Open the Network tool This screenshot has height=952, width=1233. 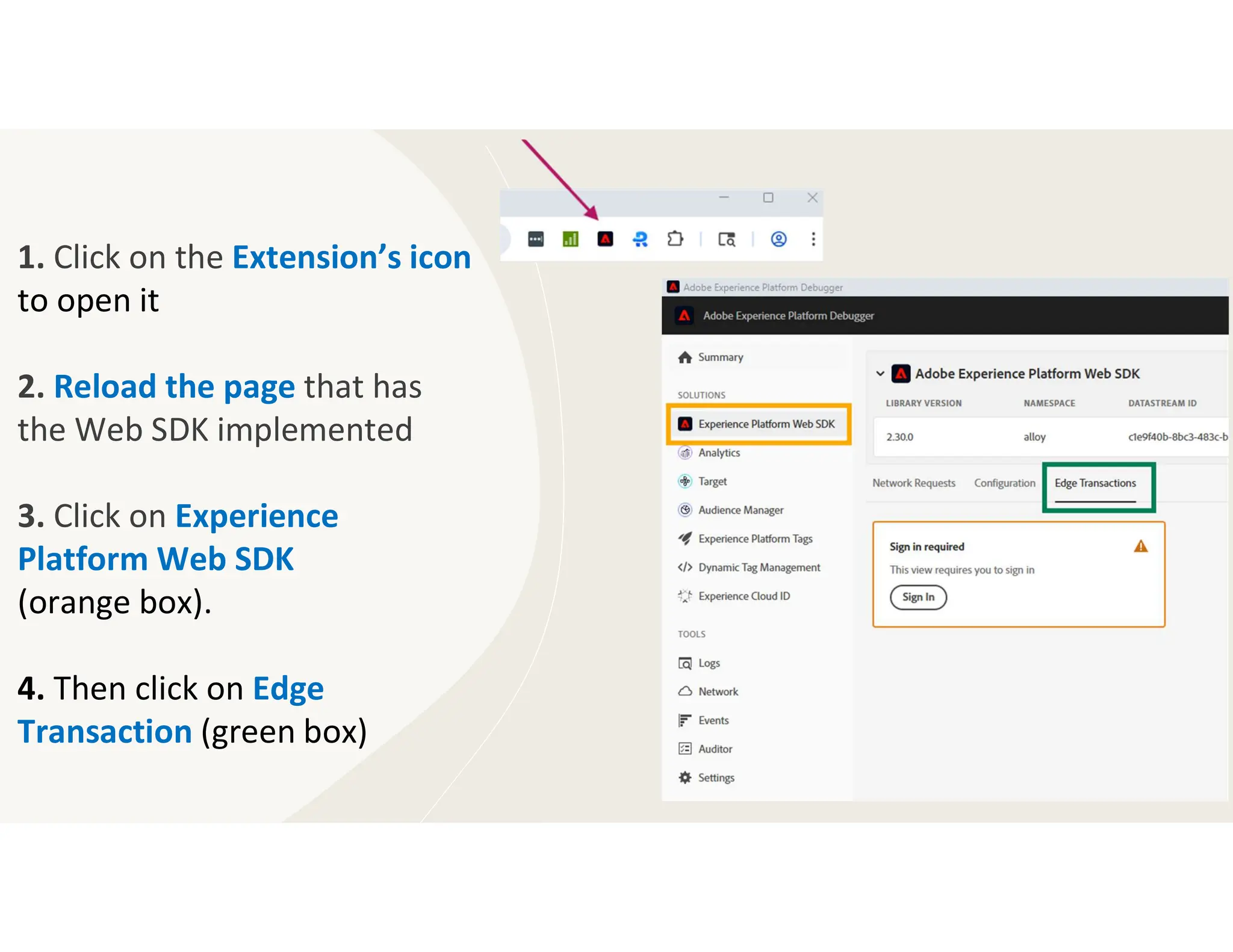[708, 691]
